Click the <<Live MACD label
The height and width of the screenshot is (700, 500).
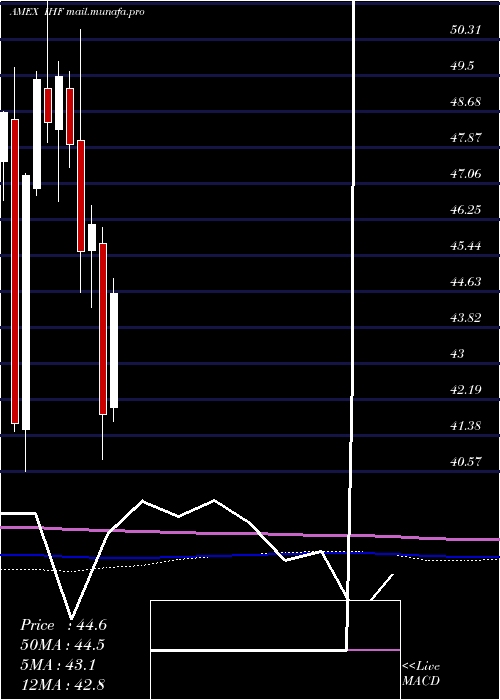(x=421, y=674)
